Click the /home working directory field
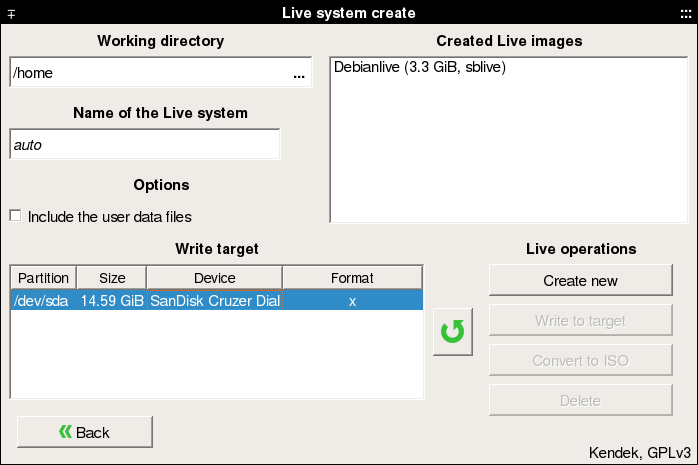 [145, 74]
